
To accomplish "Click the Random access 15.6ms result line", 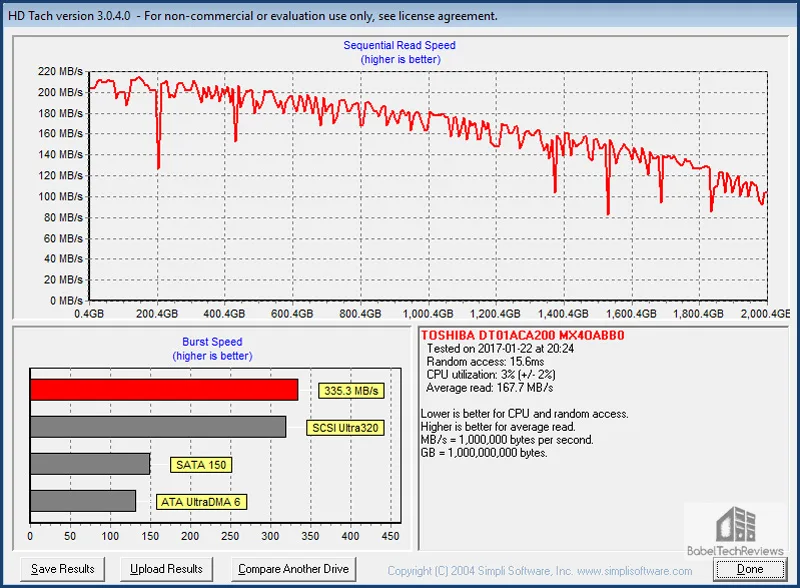I will tap(483, 361).
